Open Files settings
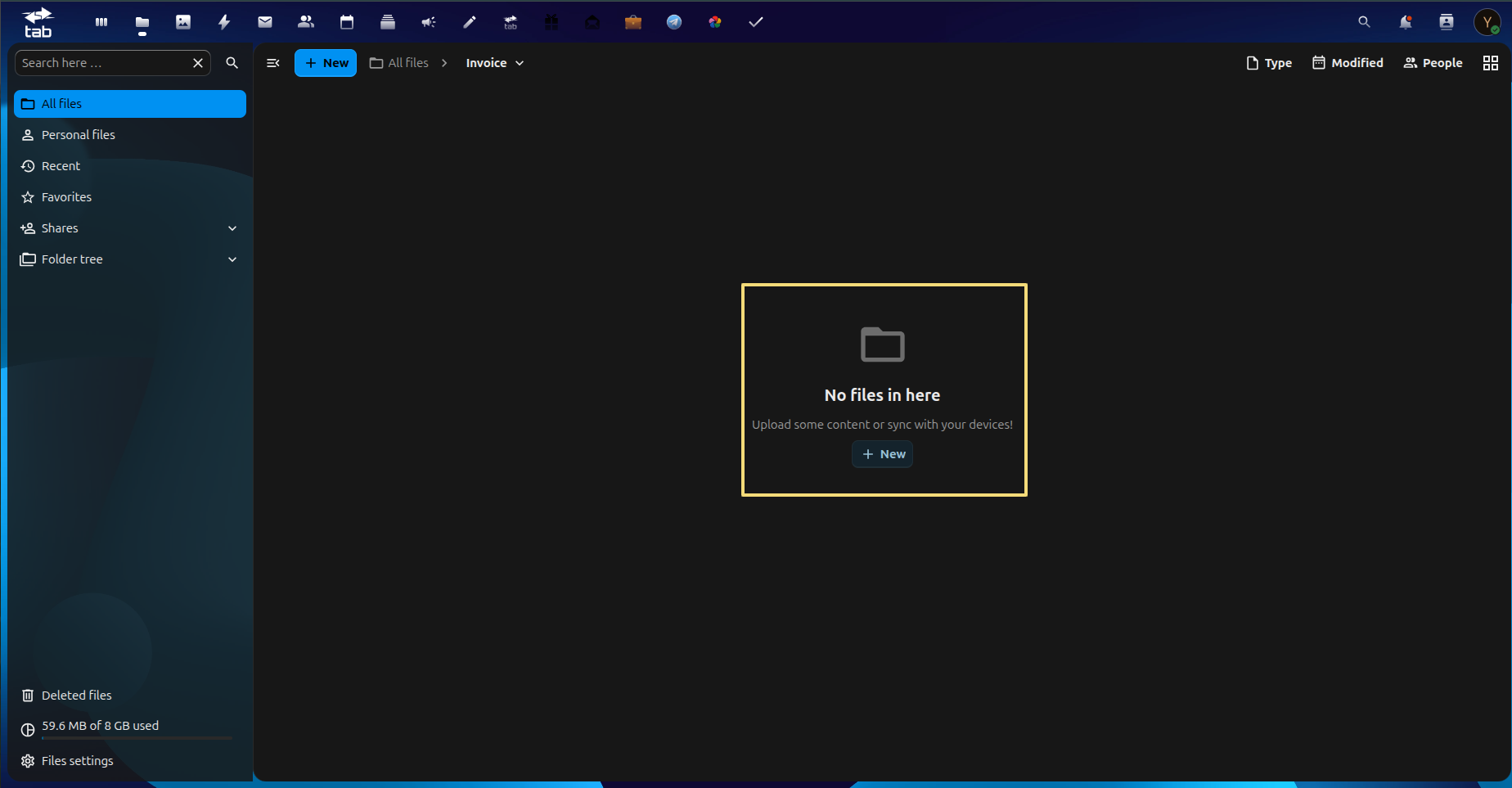 point(130,761)
